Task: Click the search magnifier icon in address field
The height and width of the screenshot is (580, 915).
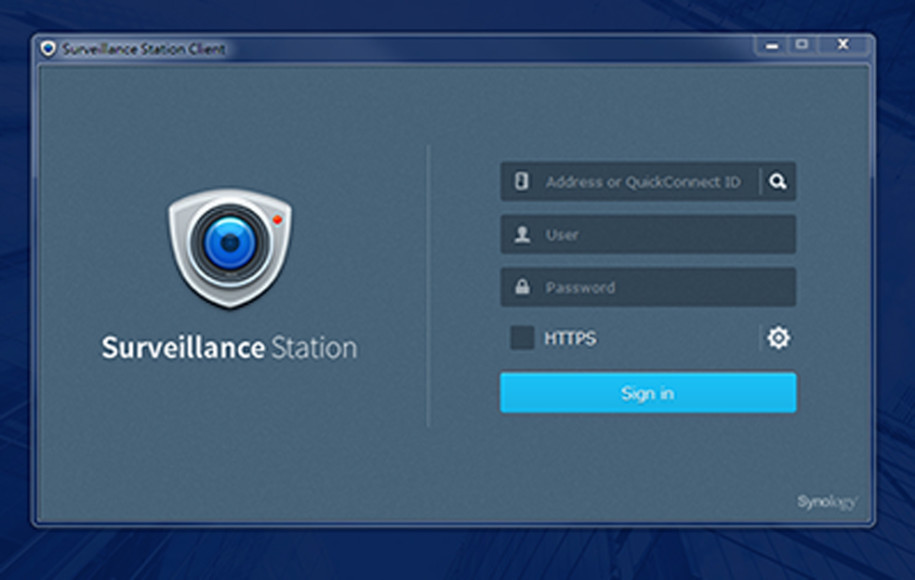Action: tap(777, 181)
